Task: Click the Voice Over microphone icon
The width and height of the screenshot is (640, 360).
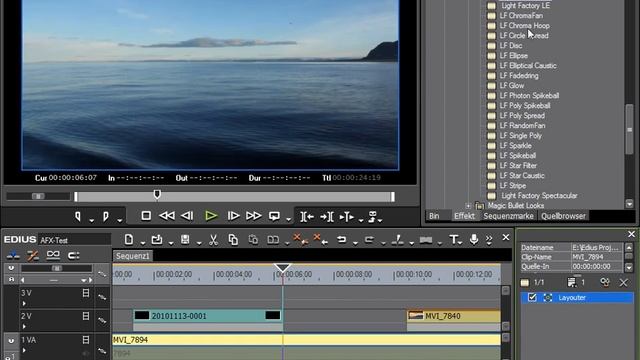Action: click(x=473, y=239)
